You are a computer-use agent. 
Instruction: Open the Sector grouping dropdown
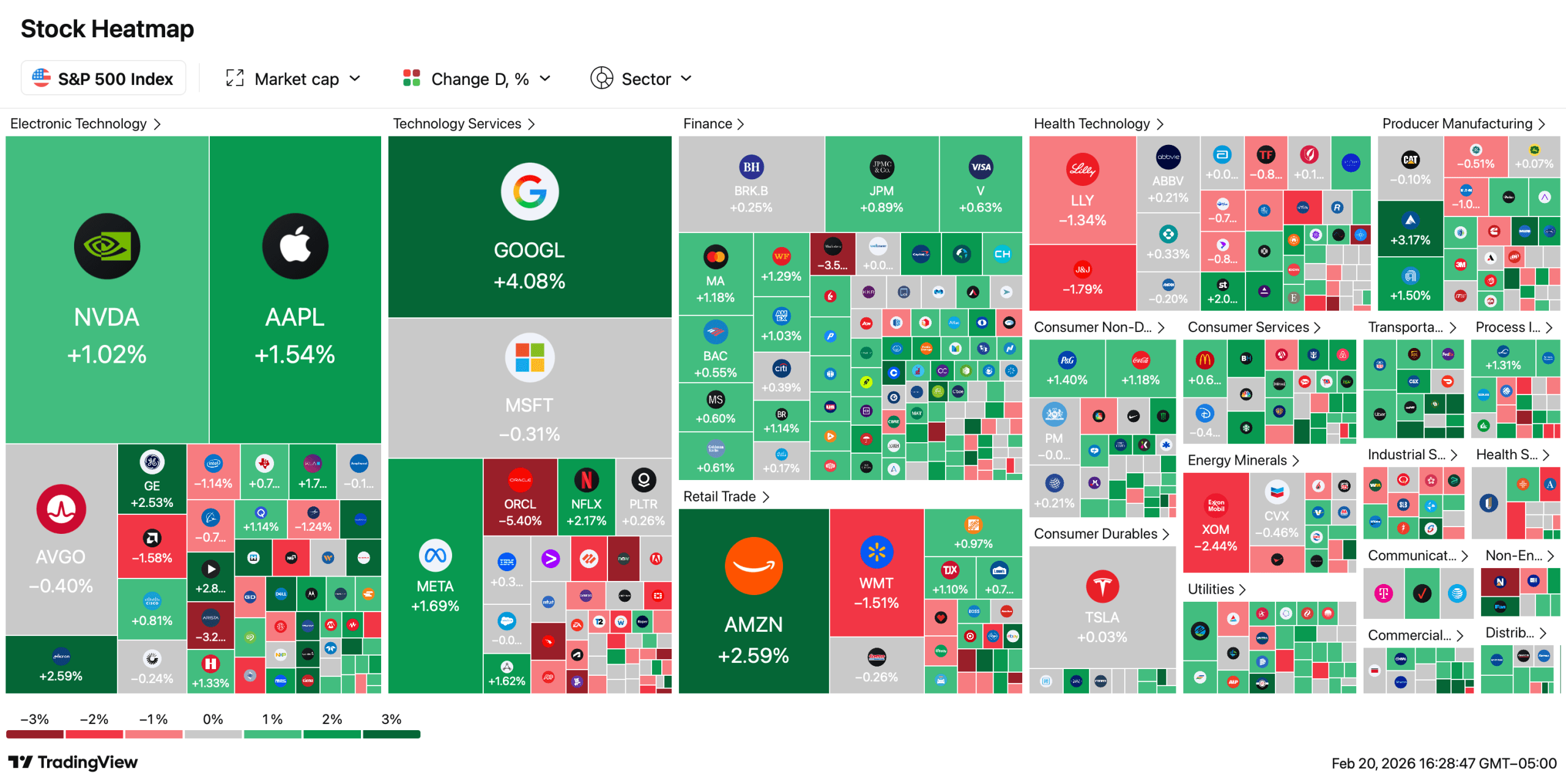pyautogui.click(x=641, y=79)
